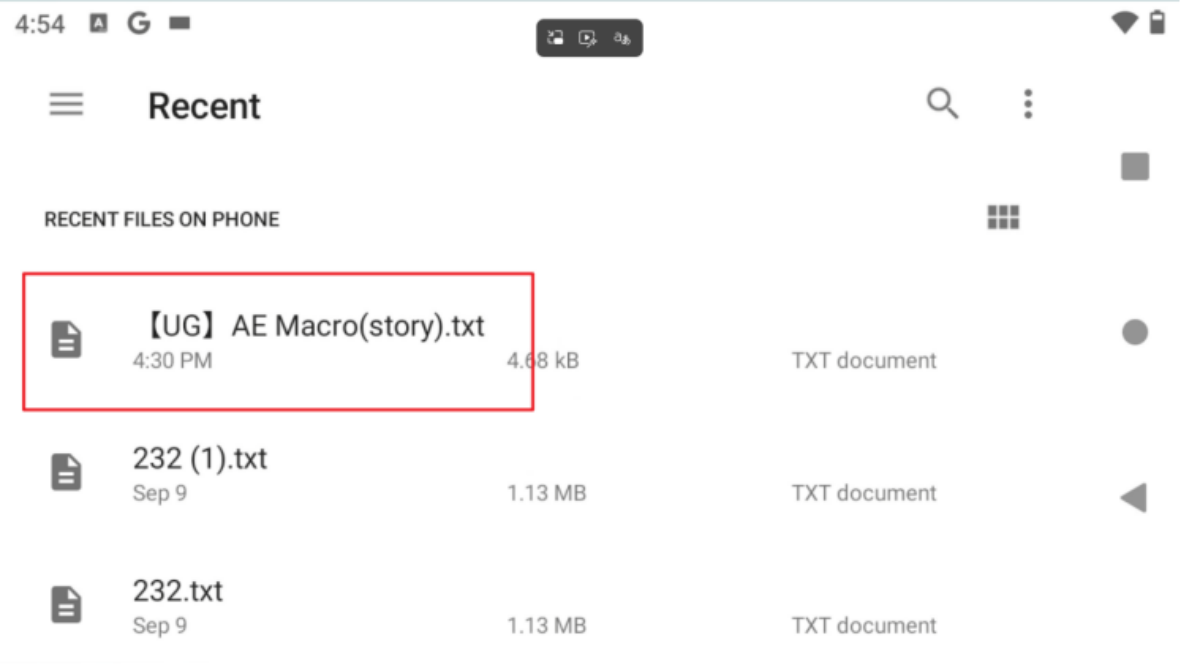
Task: Open the hamburger navigation menu
Action: tap(66, 104)
